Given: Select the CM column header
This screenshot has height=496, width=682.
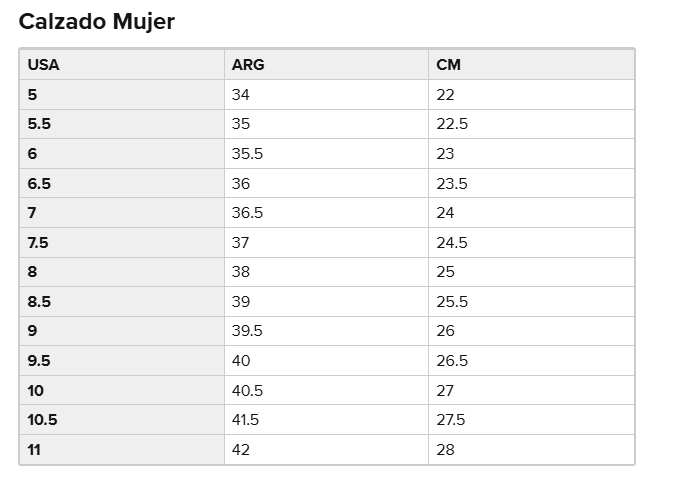Looking at the screenshot, I should point(448,65).
